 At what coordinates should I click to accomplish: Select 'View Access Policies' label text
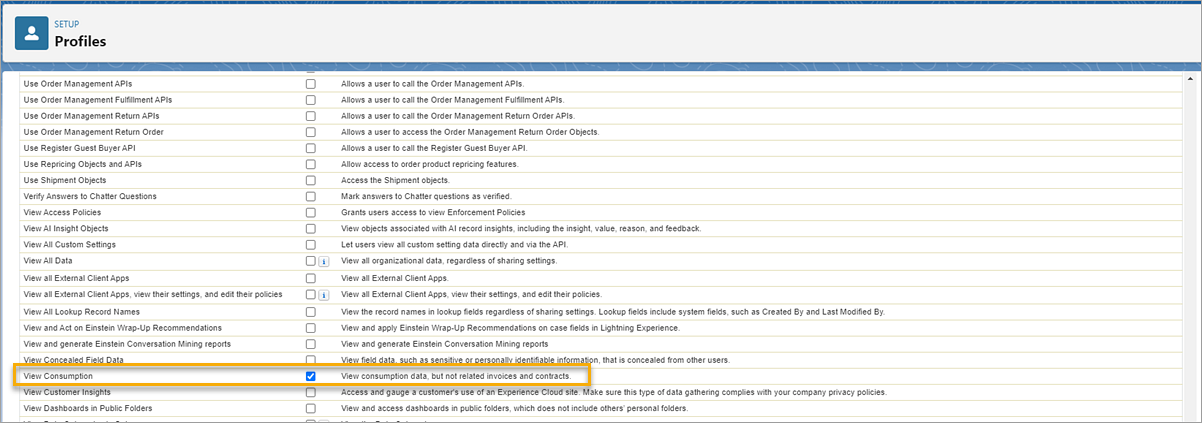pos(63,213)
